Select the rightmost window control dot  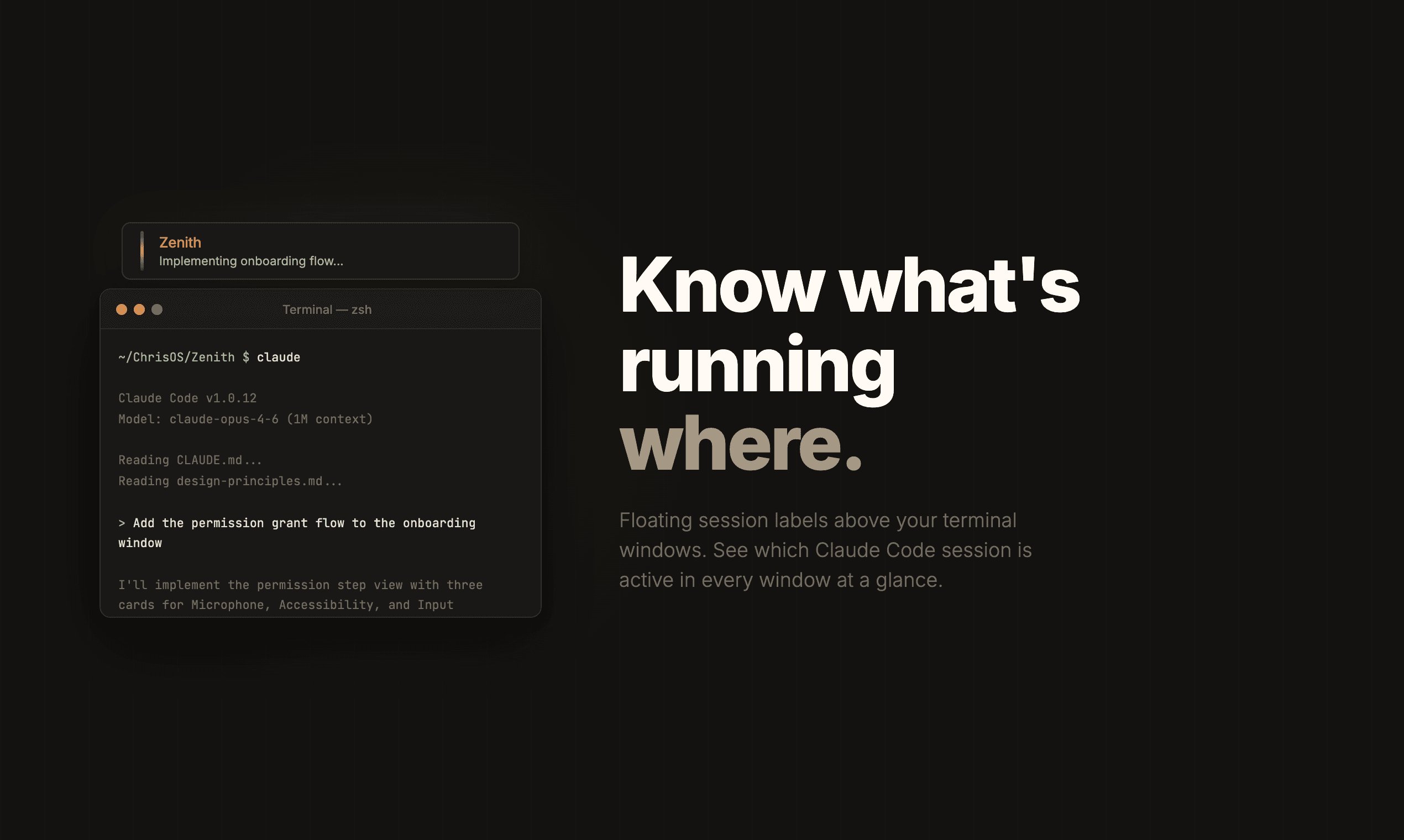156,309
